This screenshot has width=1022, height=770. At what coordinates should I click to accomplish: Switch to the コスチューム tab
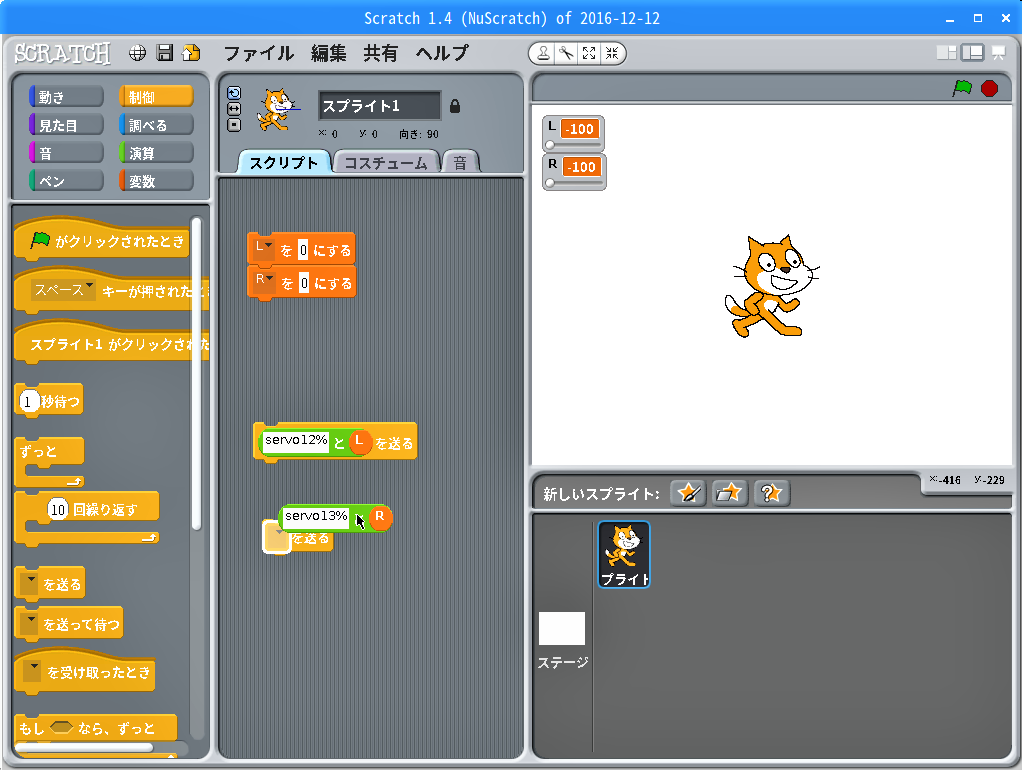[386, 163]
